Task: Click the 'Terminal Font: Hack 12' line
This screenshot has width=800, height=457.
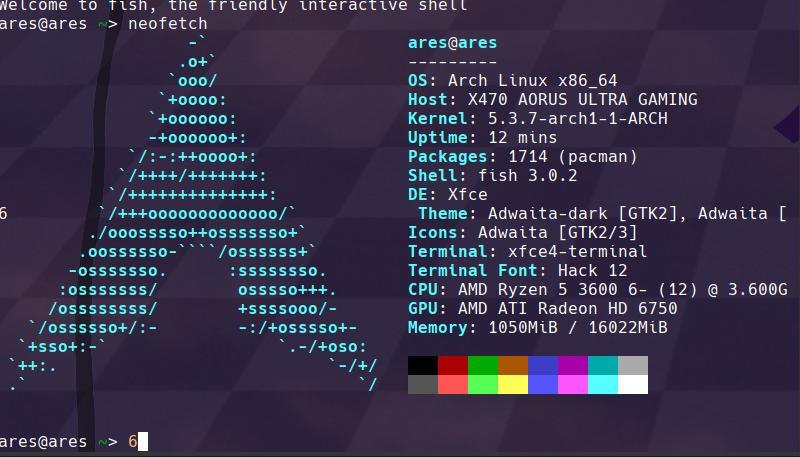Action: pos(518,271)
